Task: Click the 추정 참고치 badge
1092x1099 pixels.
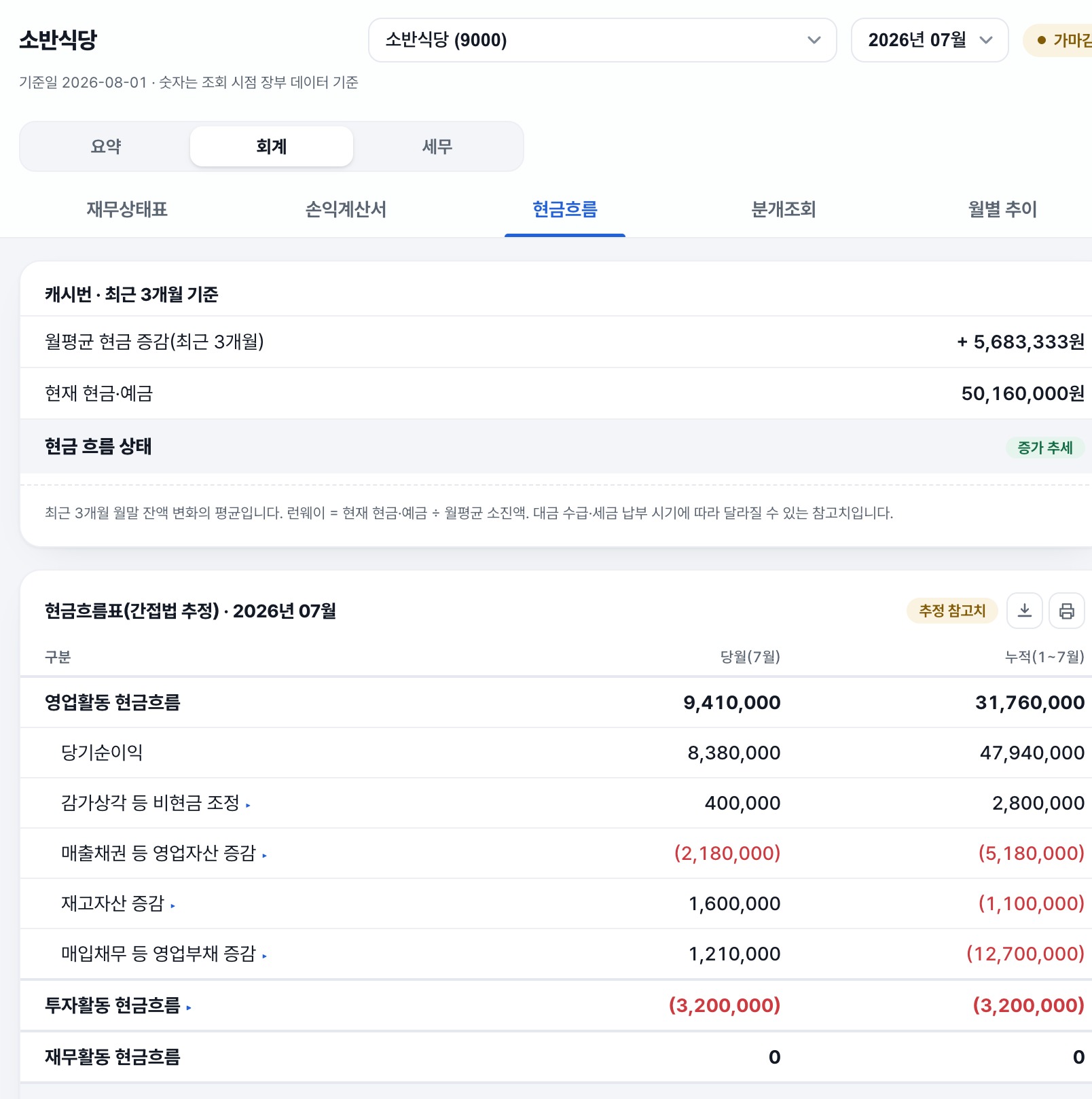Action: pyautogui.click(x=952, y=610)
